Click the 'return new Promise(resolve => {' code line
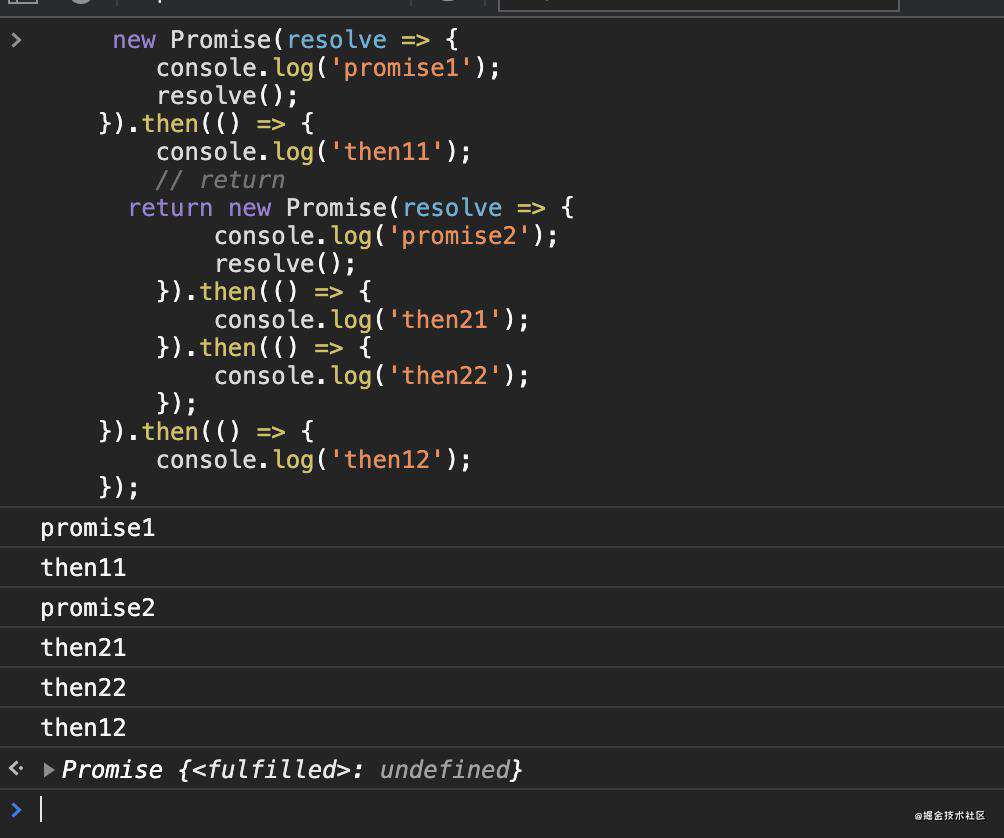Viewport: 1004px width, 838px height. click(x=351, y=208)
